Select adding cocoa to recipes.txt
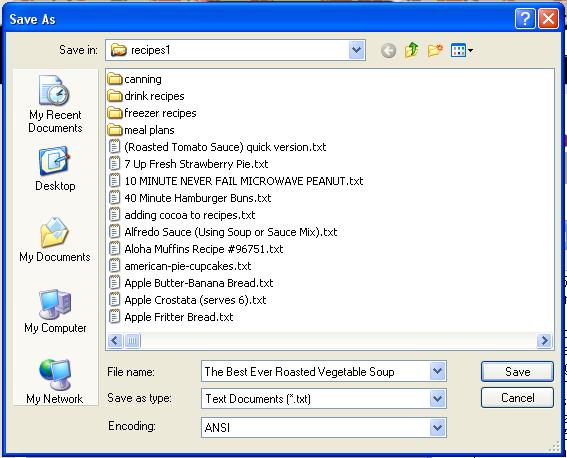The width and height of the screenshot is (567, 458). (182, 215)
